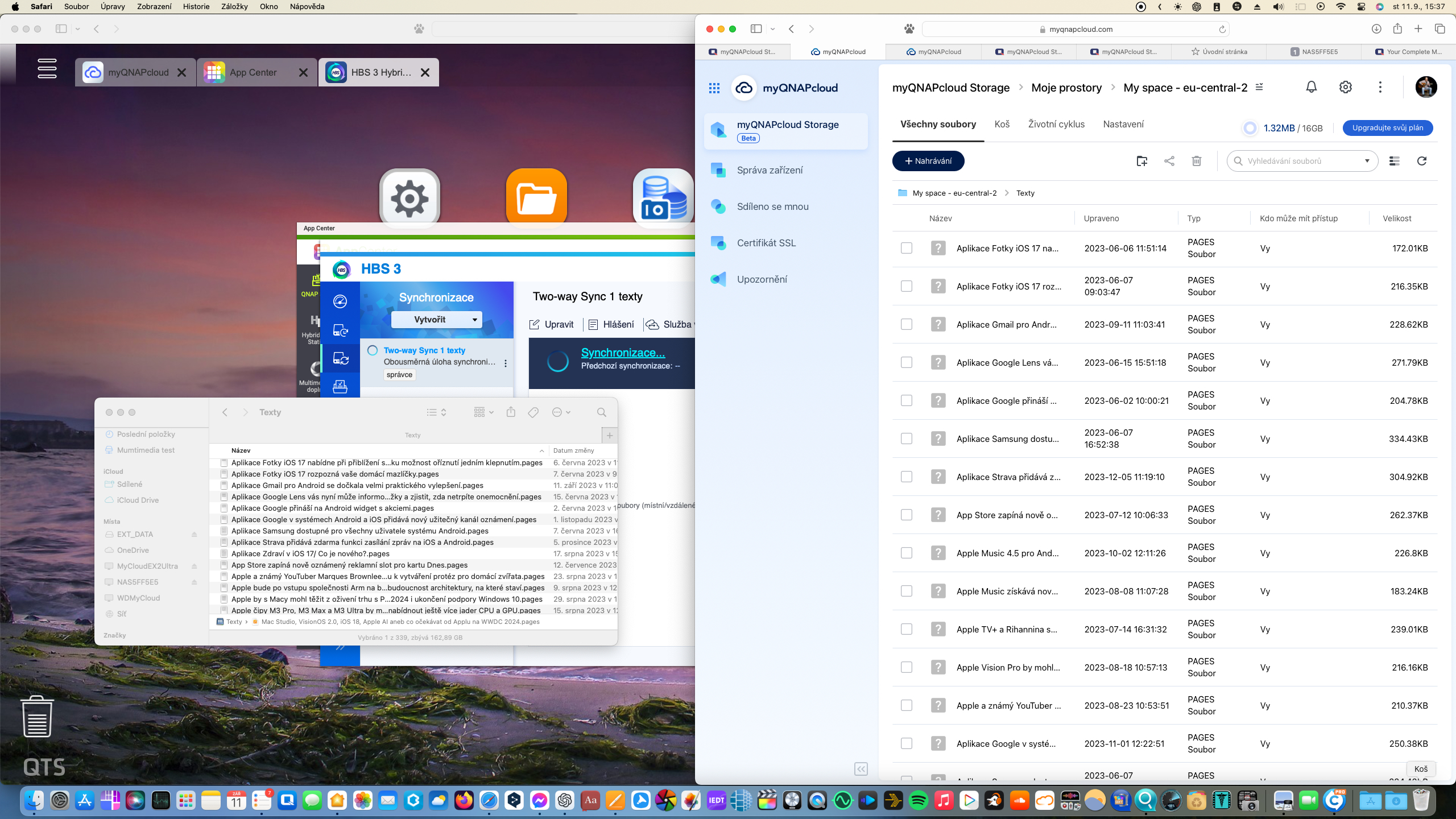Open the search filter dropdown arrow in the file search box
1456x819 pixels.
click(1367, 161)
